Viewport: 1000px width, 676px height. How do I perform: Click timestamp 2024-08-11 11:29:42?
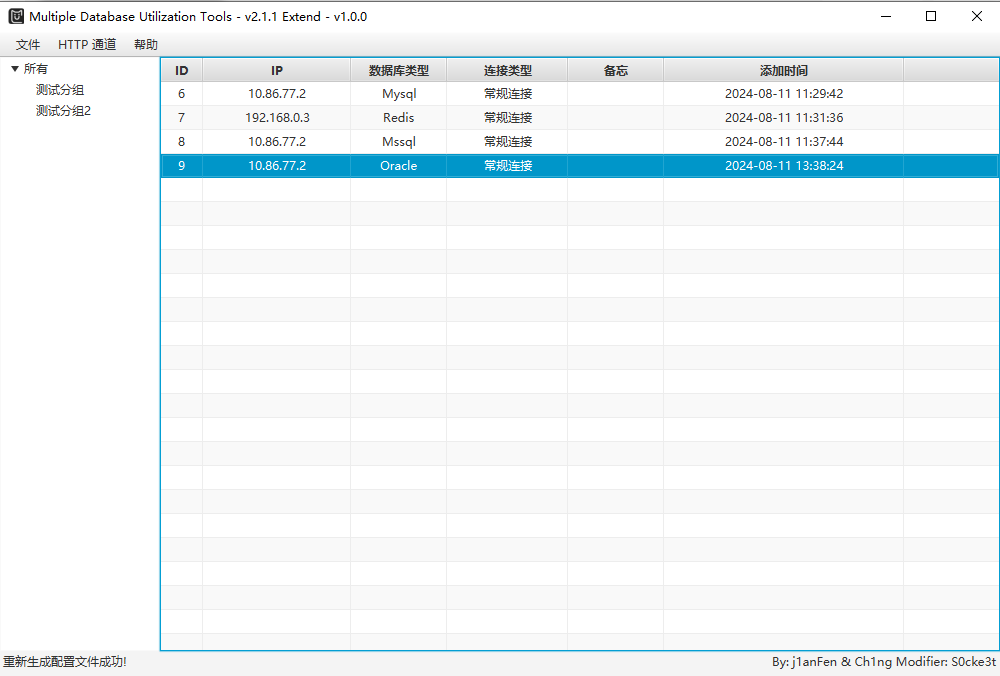pos(784,94)
